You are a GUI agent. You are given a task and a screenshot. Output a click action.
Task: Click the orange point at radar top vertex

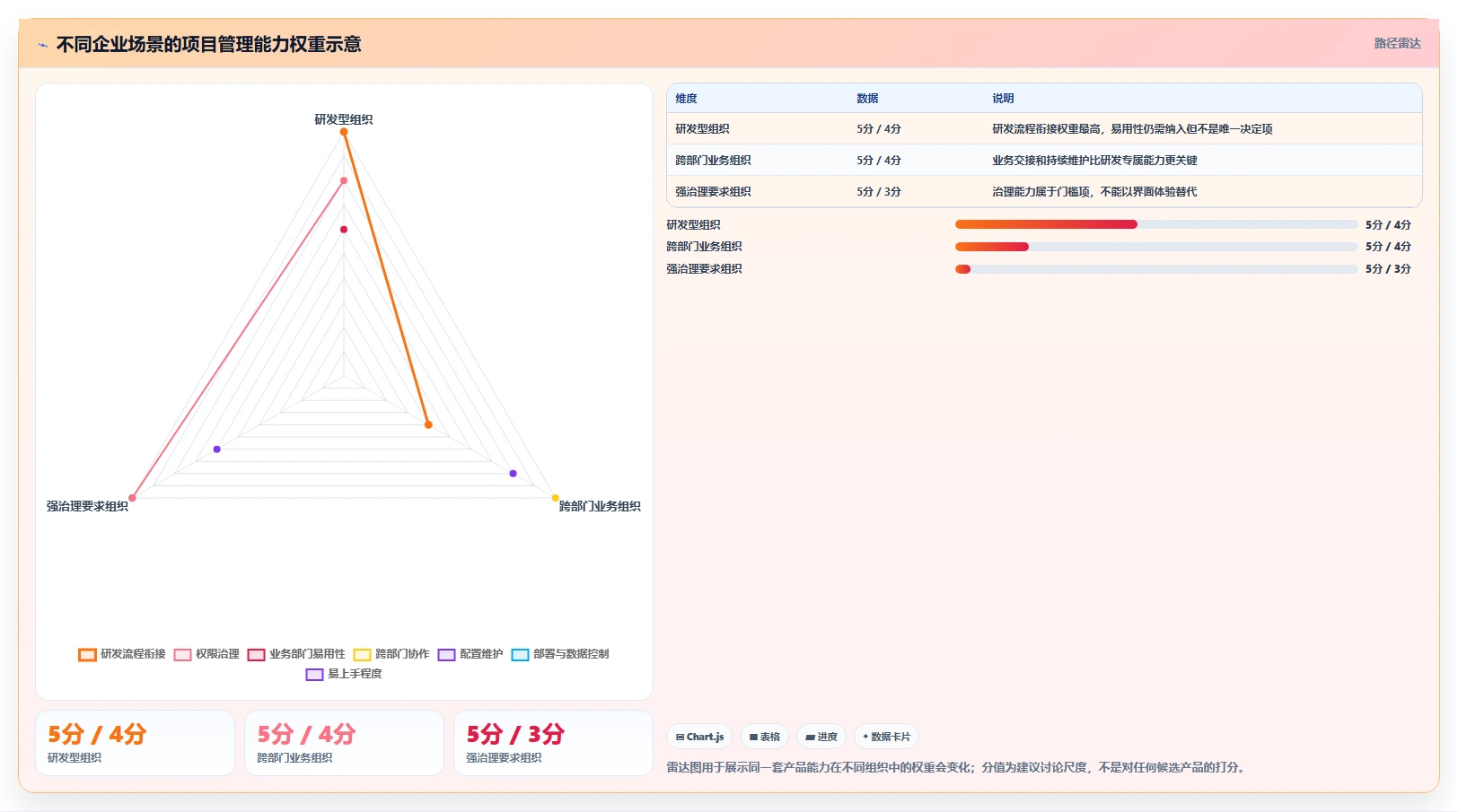click(344, 132)
